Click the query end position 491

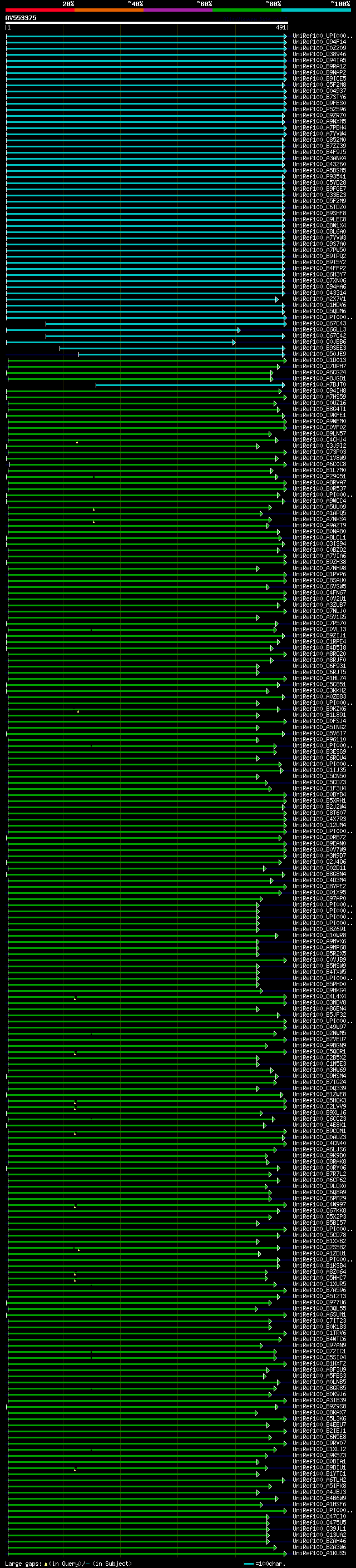pos(280,27)
